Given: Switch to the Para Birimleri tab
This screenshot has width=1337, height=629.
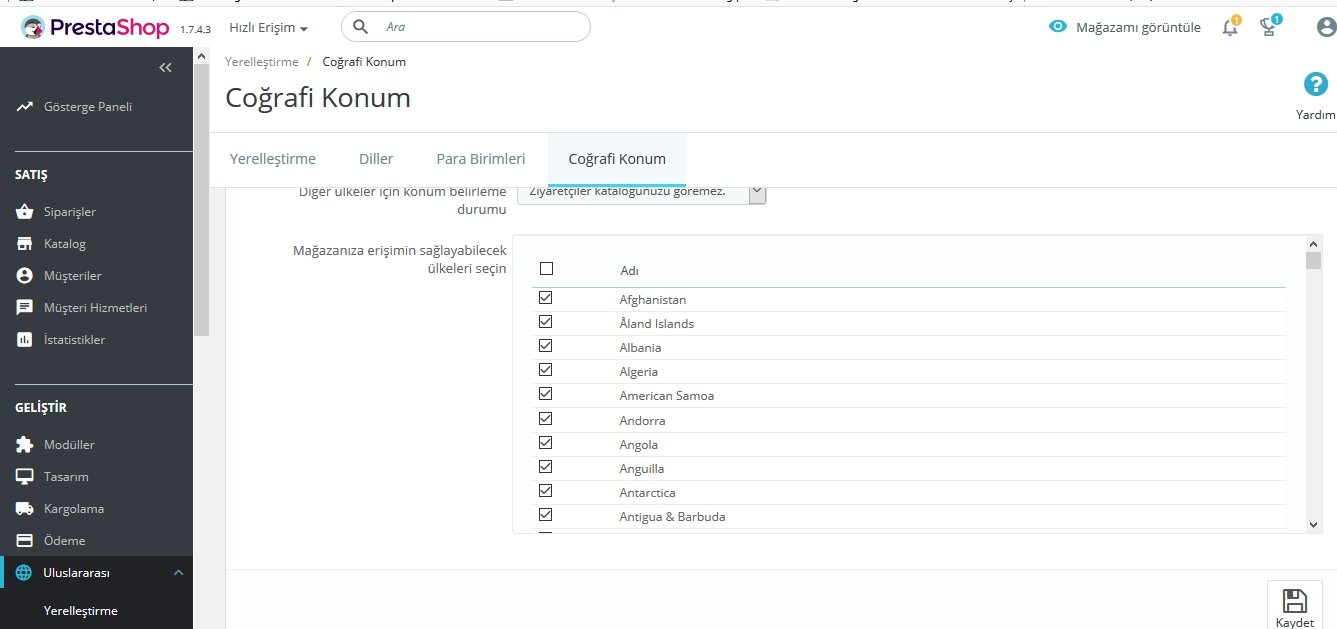Looking at the screenshot, I should point(480,159).
